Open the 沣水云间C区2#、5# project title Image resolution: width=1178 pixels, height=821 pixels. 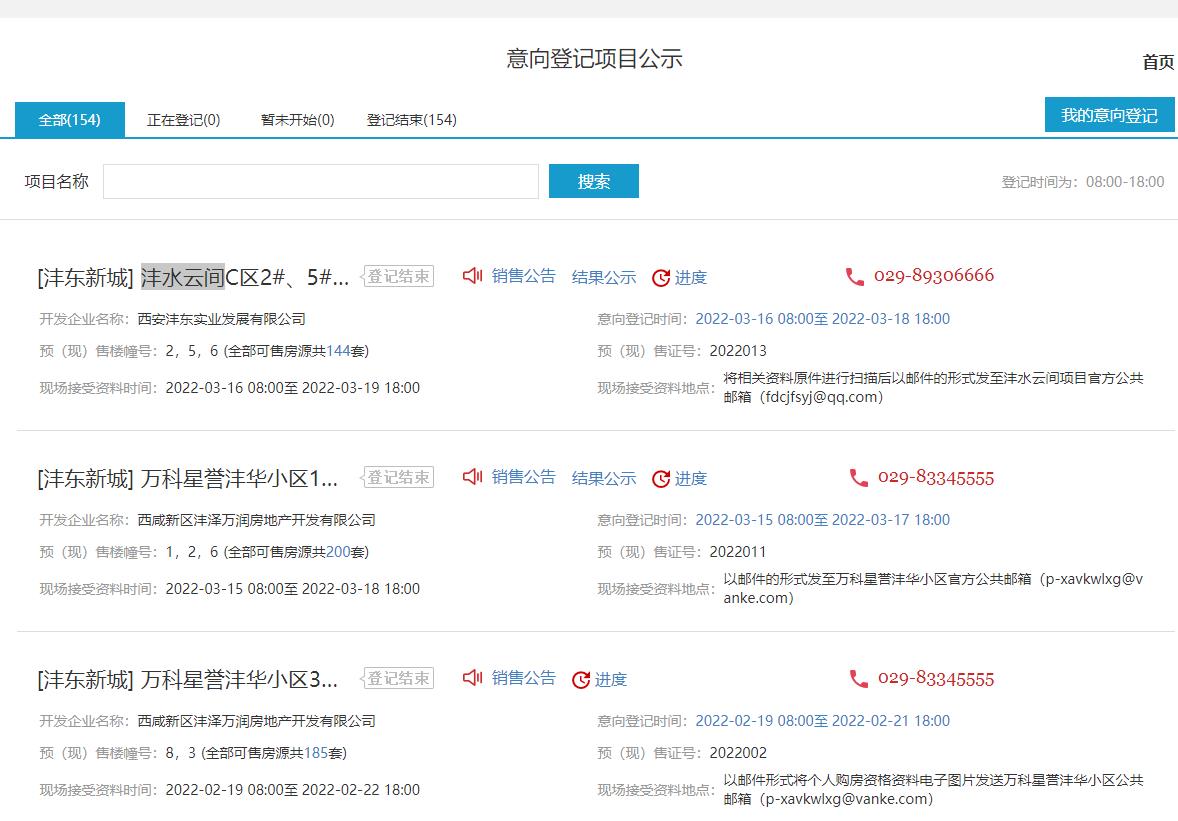click(193, 277)
